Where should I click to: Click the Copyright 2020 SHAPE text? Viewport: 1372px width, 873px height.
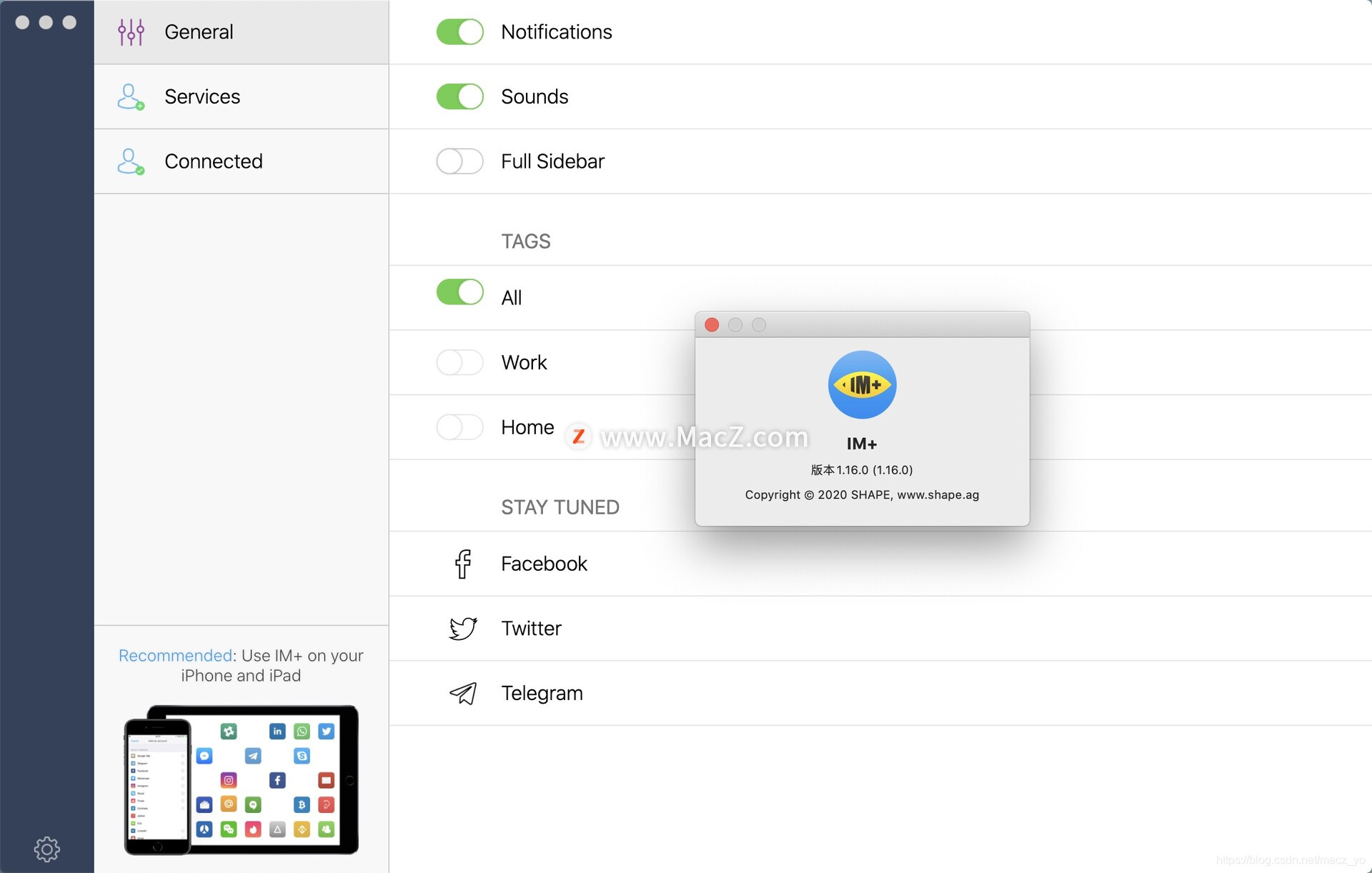coord(862,494)
